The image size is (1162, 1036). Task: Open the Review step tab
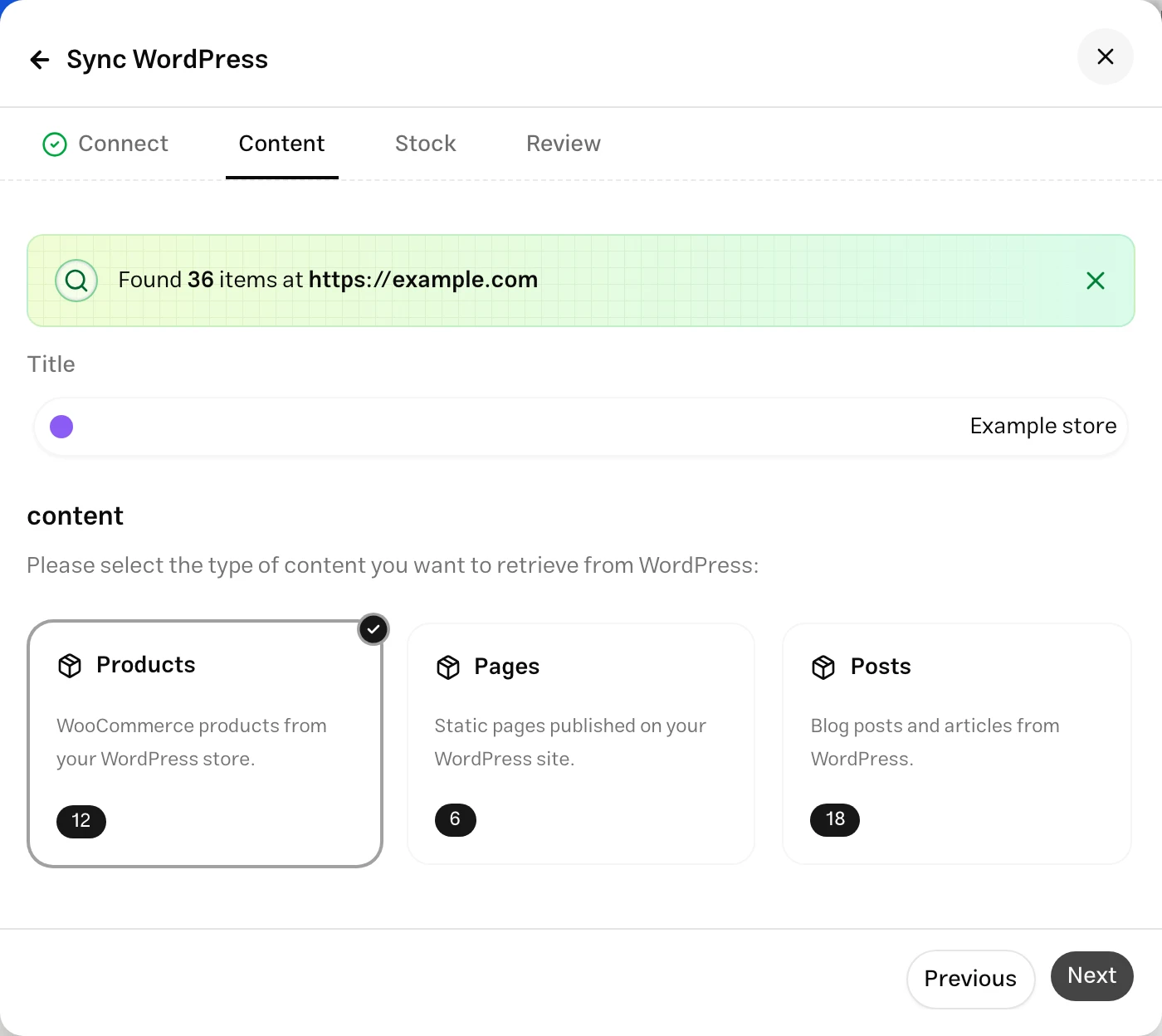click(563, 144)
